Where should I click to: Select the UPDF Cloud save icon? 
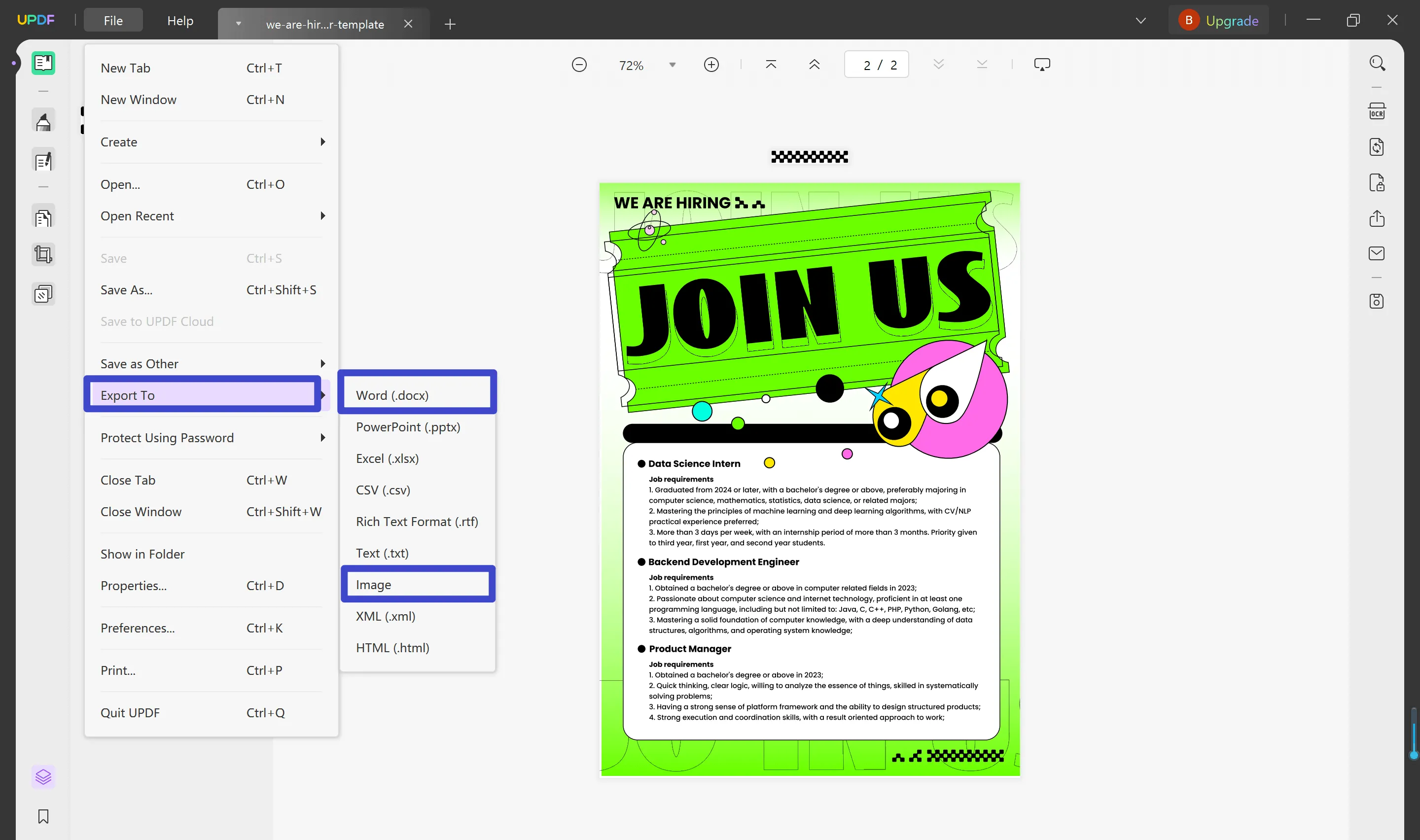(1378, 301)
